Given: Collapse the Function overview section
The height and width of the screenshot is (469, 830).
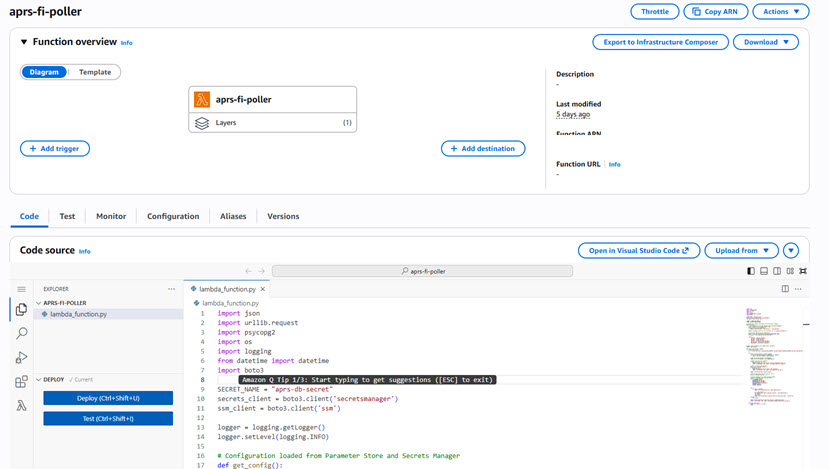Looking at the screenshot, I should tap(24, 42).
